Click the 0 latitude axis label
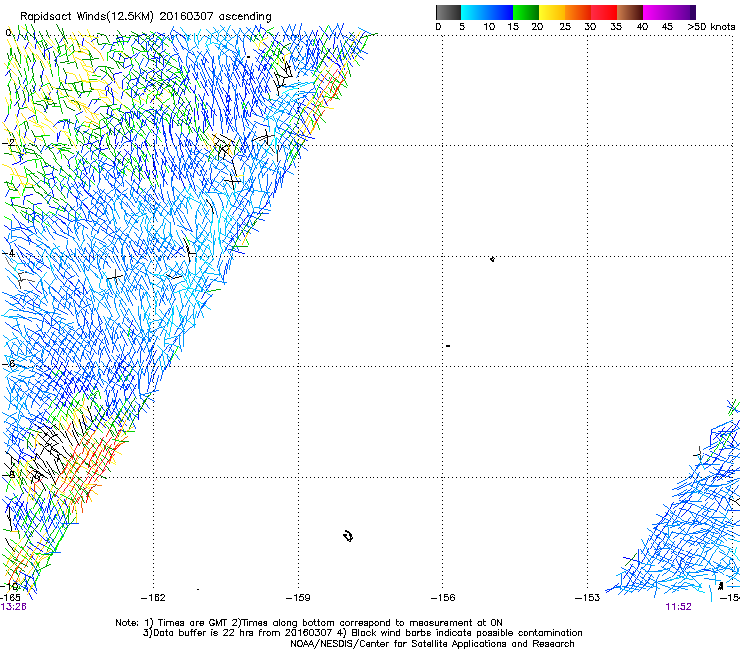Viewport: 740px width, 650px height. 8,33
